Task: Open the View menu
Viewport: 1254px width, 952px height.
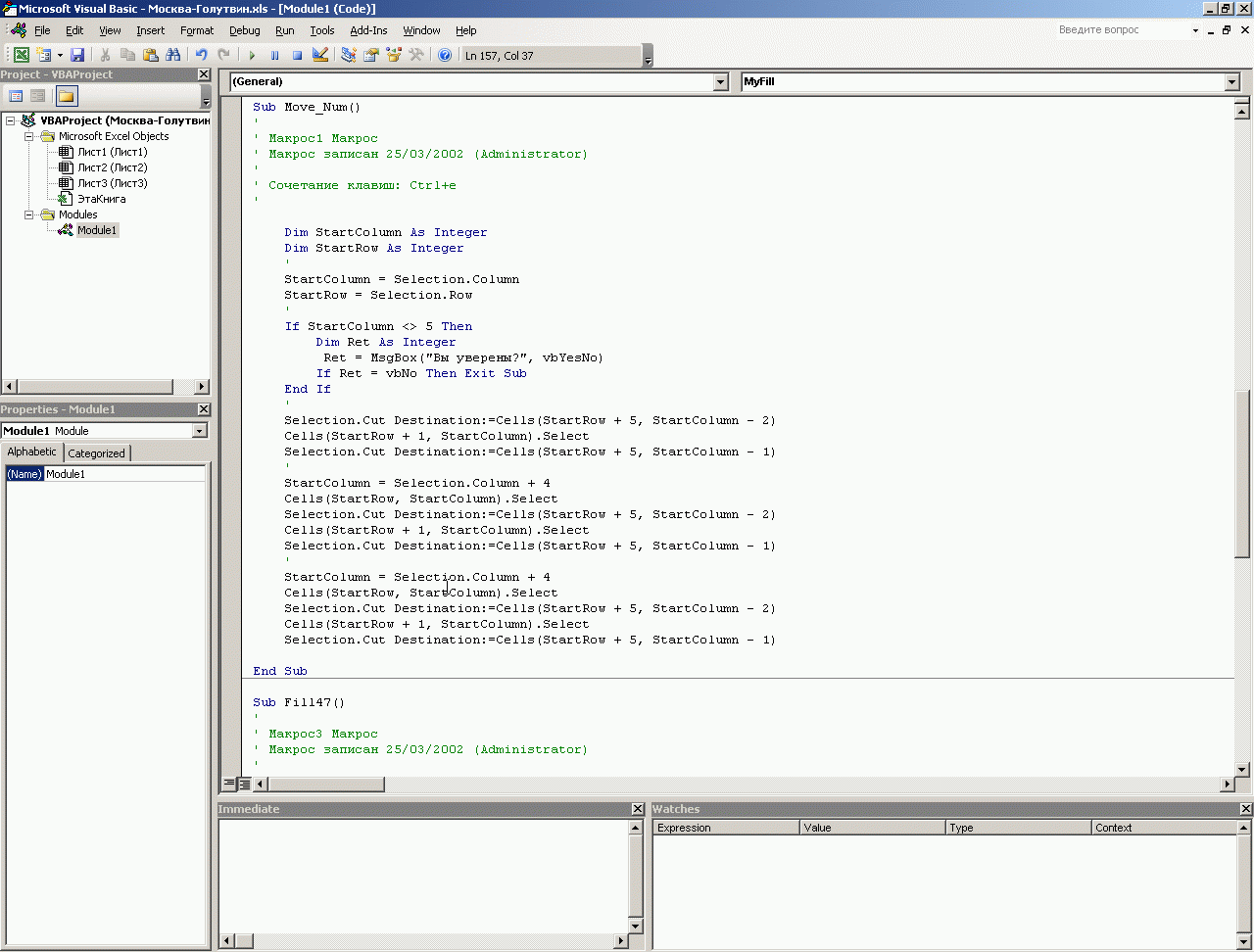Action: click(x=110, y=30)
